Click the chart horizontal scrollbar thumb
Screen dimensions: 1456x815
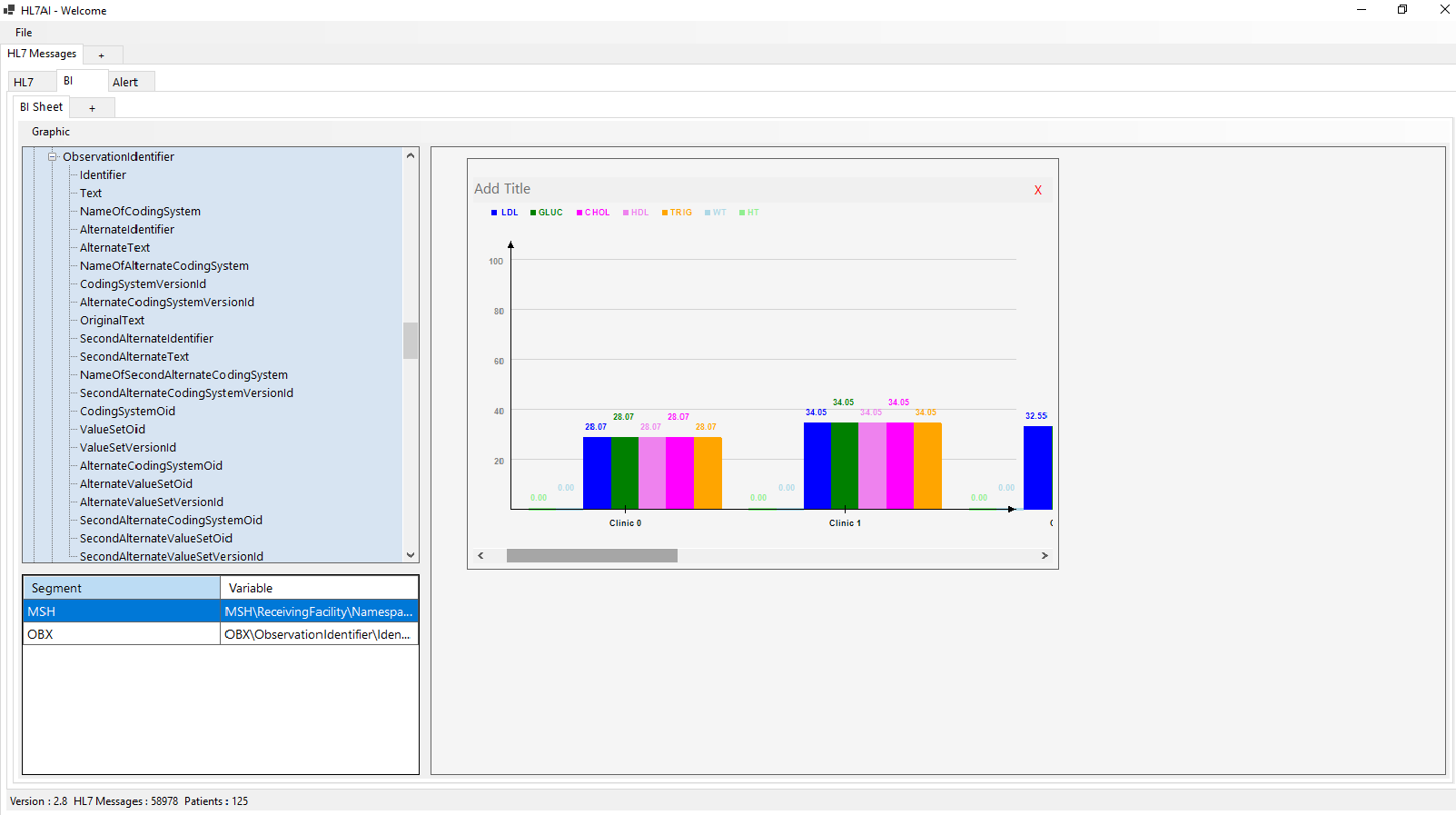pos(591,555)
